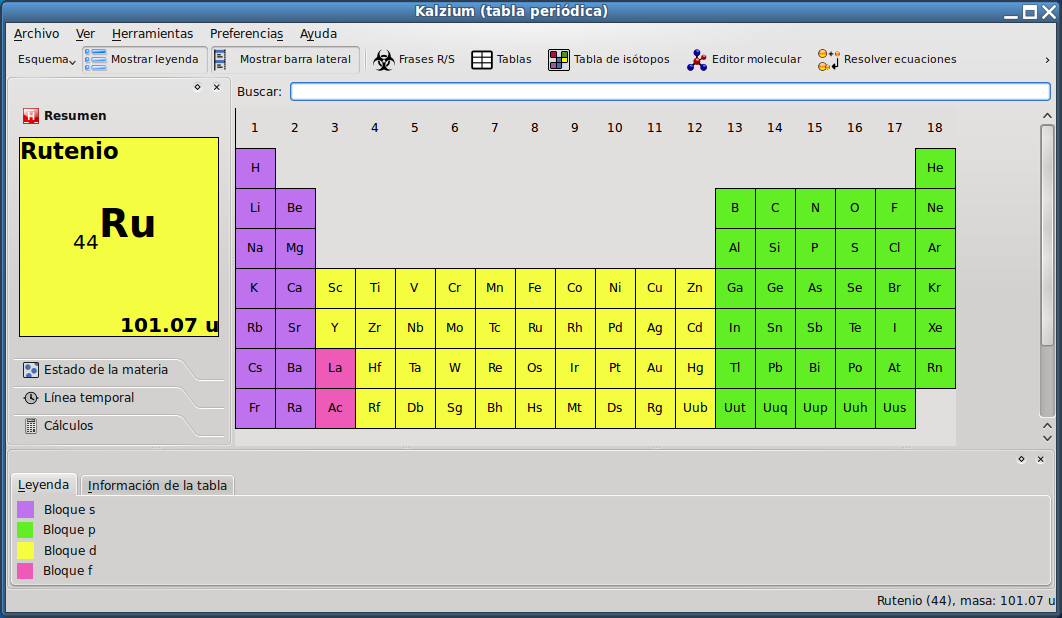The width and height of the screenshot is (1062, 618).
Task: Select the Hydrogen (H) element
Action: click(255, 168)
